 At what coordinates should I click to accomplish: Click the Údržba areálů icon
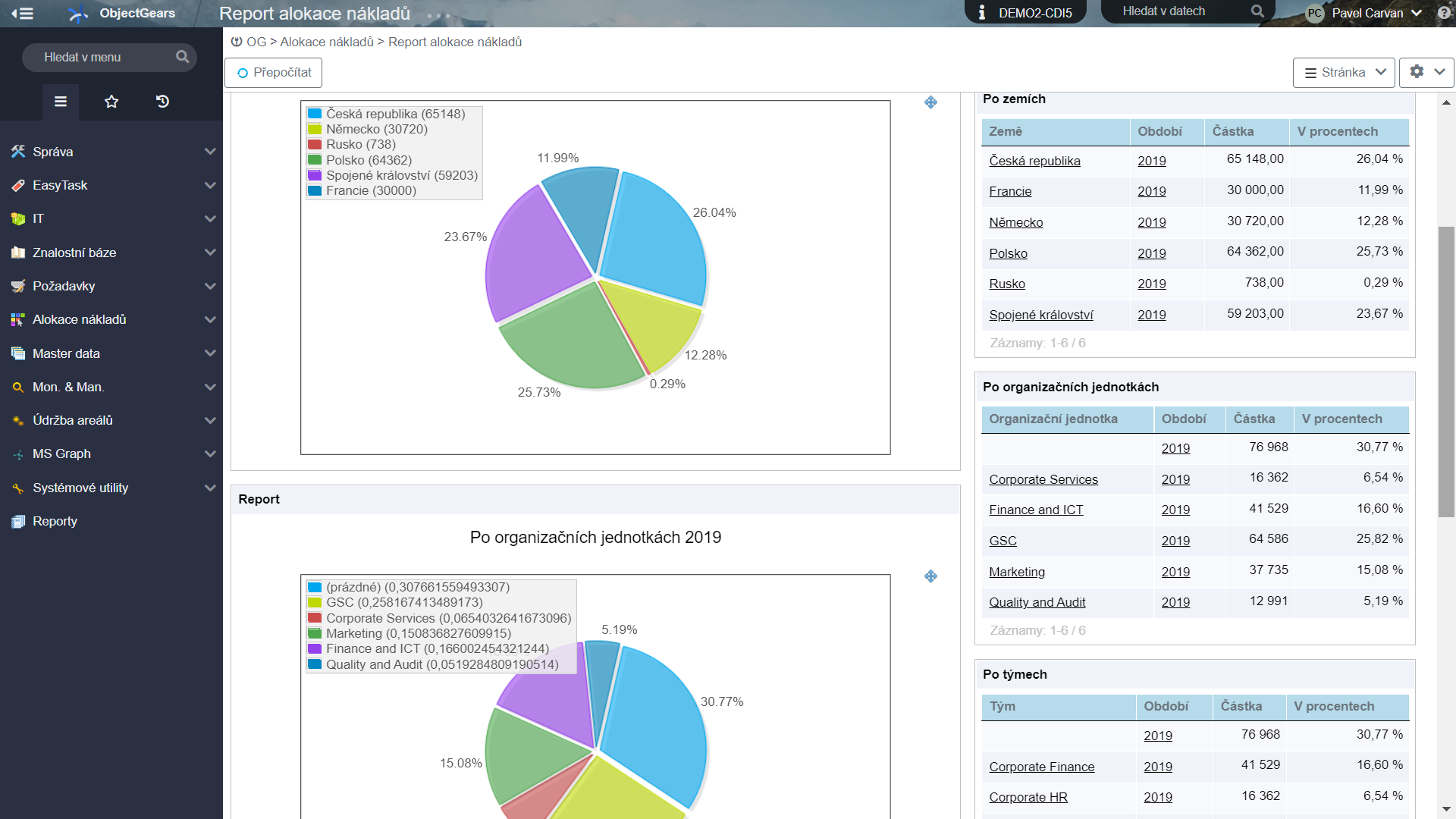pos(18,420)
